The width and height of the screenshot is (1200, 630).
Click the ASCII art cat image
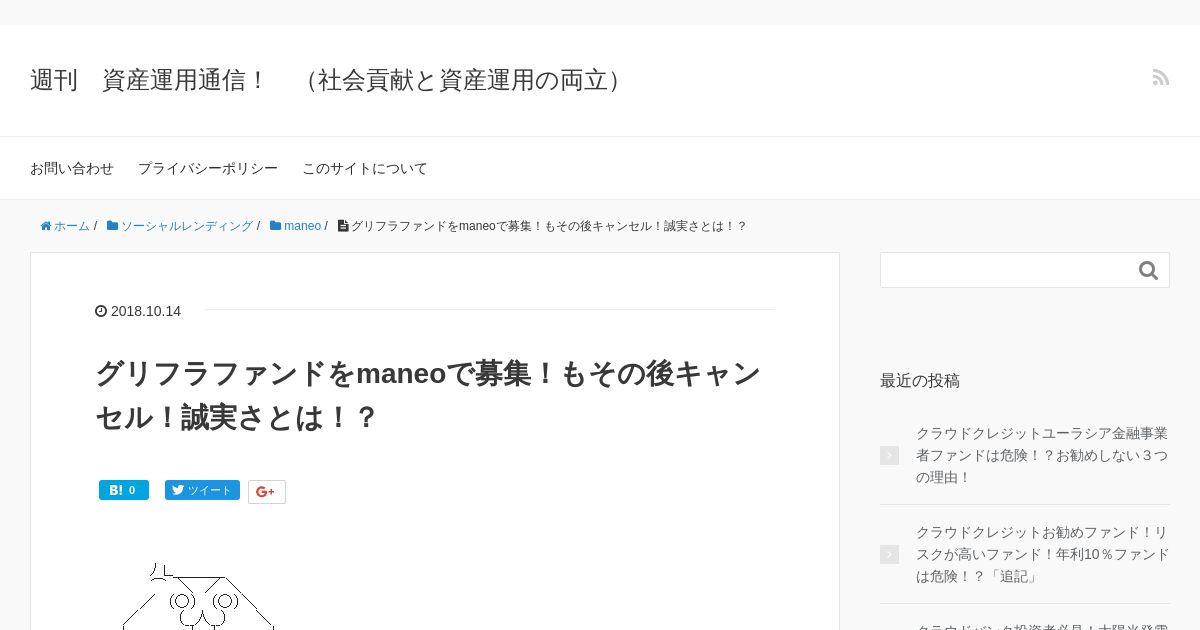pos(198,596)
